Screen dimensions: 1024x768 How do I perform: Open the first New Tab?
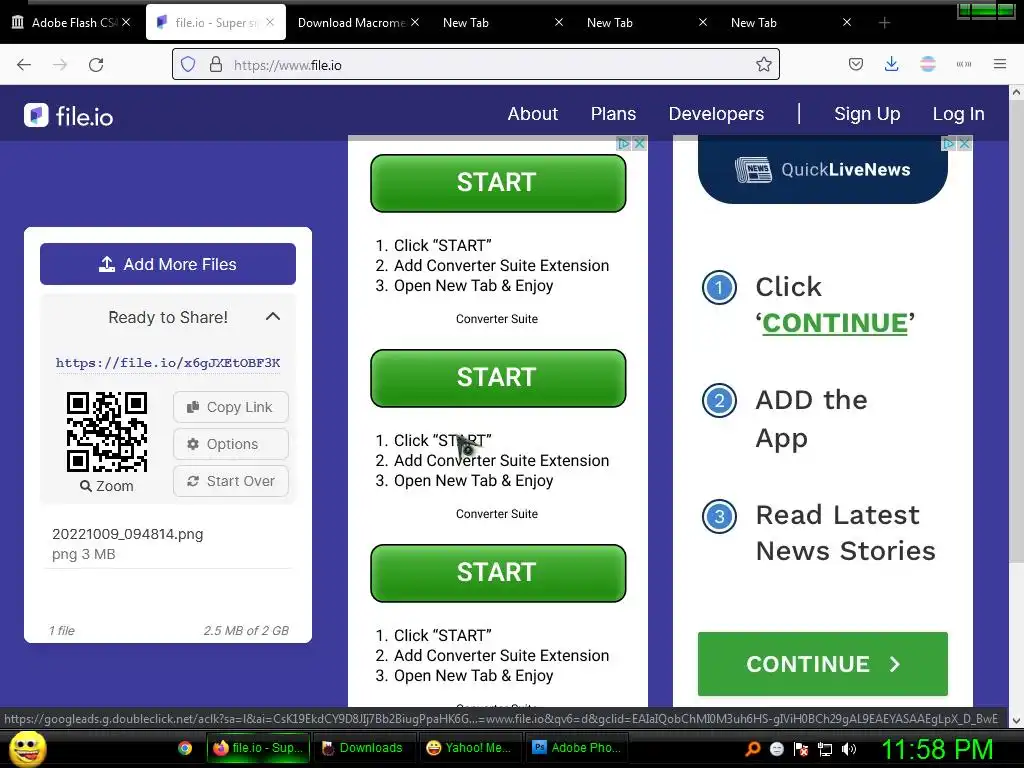coord(466,23)
